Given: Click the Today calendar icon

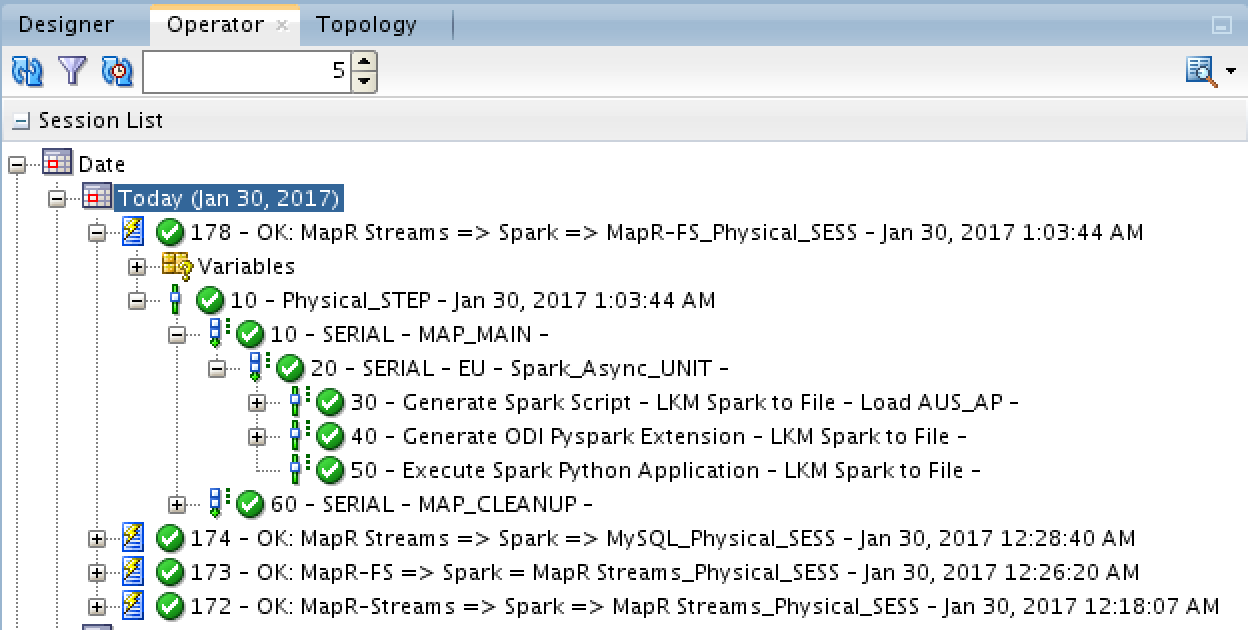Looking at the screenshot, I should coord(98,197).
